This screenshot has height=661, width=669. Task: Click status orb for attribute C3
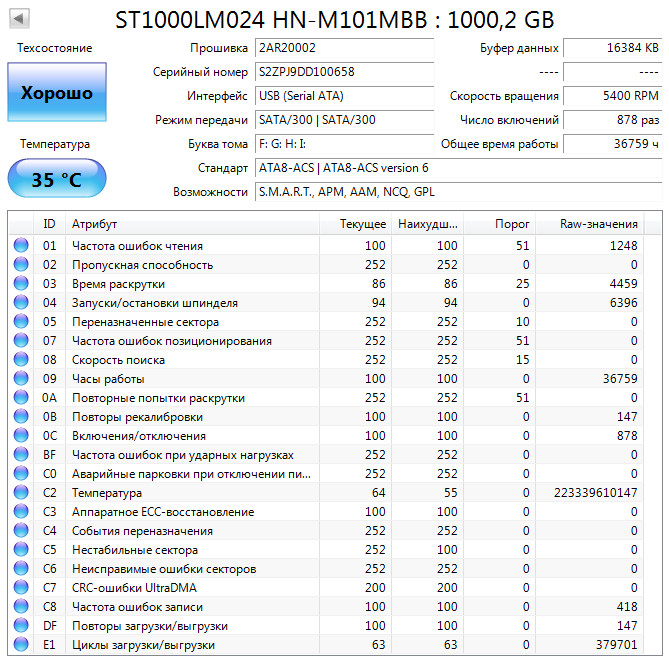point(21,511)
